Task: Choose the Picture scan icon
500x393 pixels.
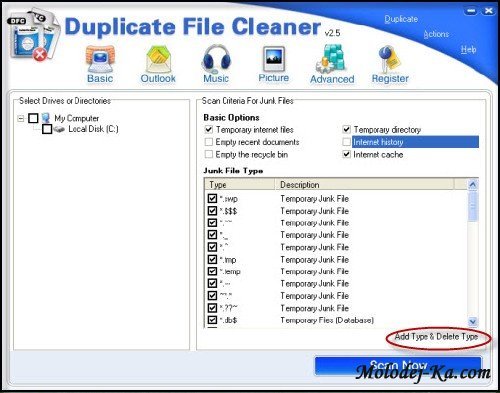Action: click(x=274, y=59)
